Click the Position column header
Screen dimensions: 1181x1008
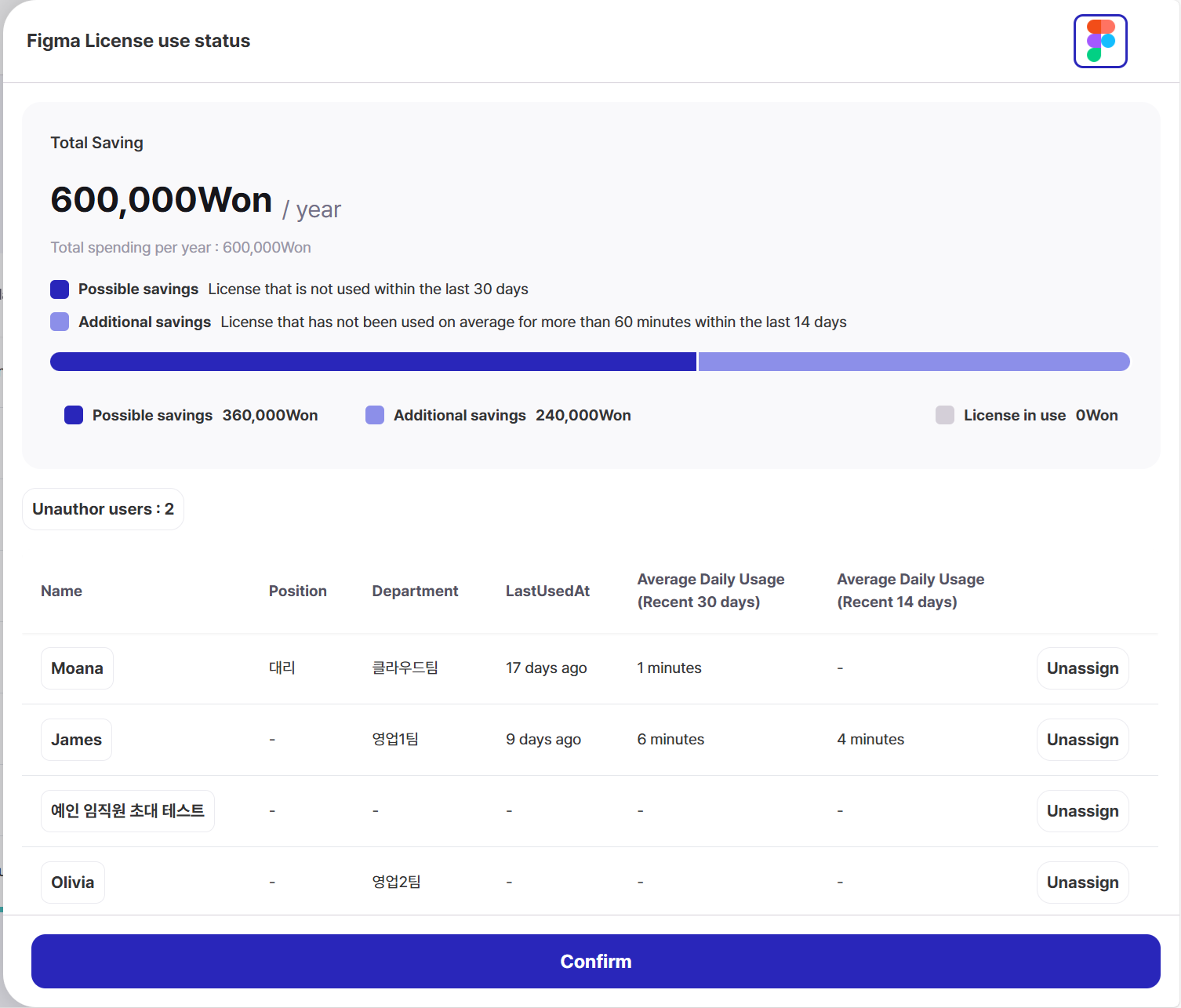click(298, 591)
